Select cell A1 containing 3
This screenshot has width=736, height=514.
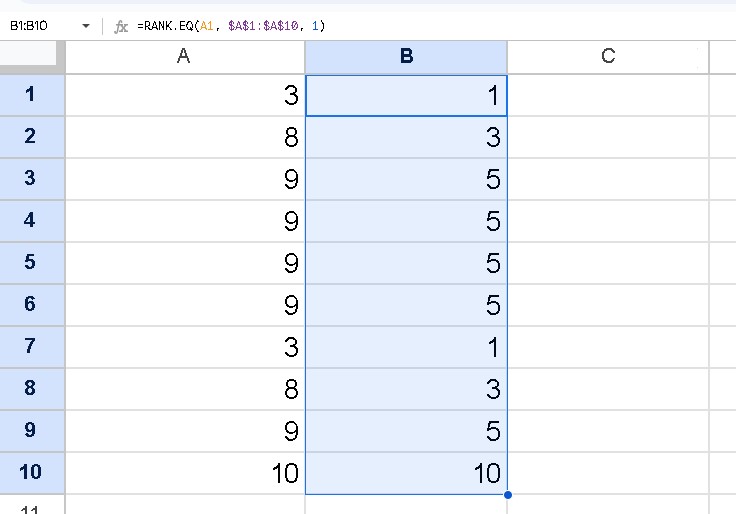pos(184,95)
